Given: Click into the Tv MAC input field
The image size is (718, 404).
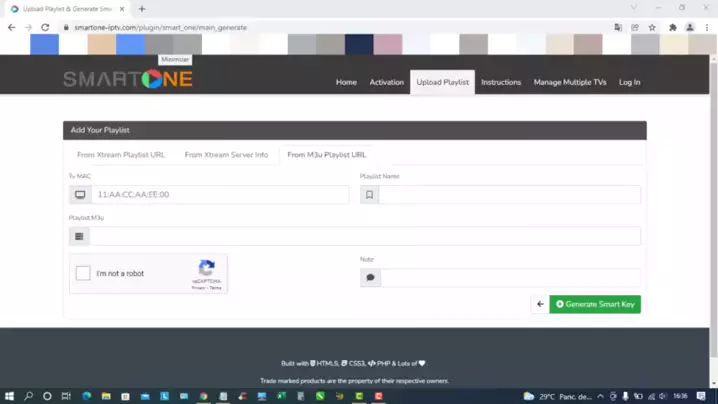Looking at the screenshot, I should click(220, 195).
